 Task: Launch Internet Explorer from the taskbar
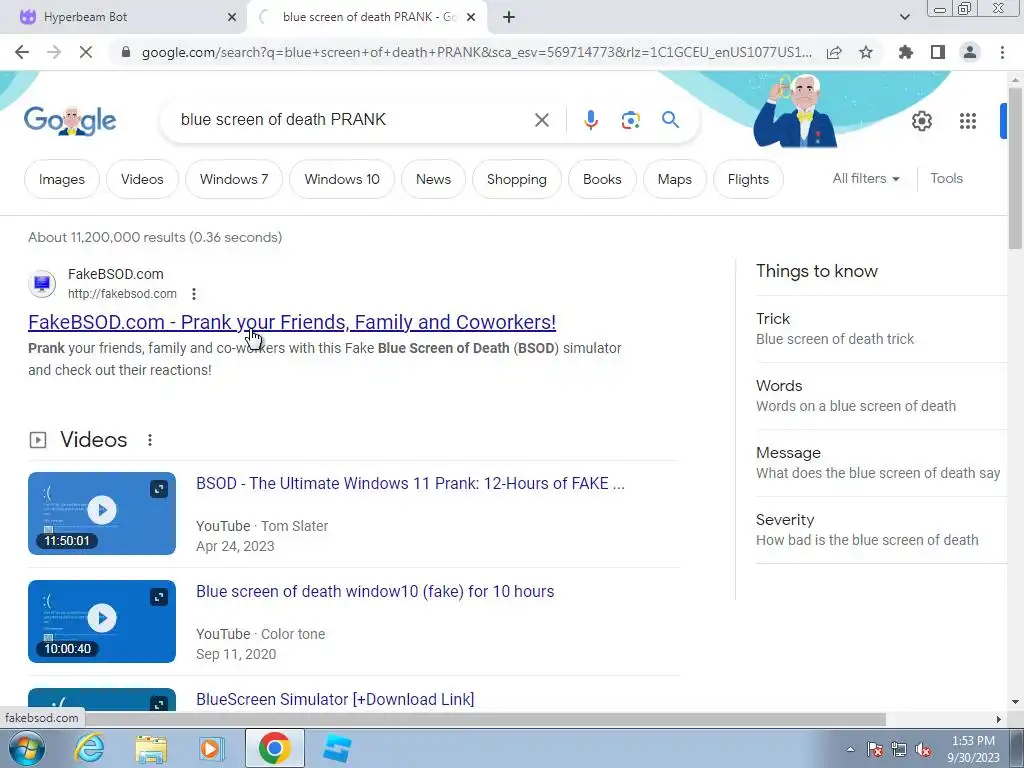(x=89, y=748)
